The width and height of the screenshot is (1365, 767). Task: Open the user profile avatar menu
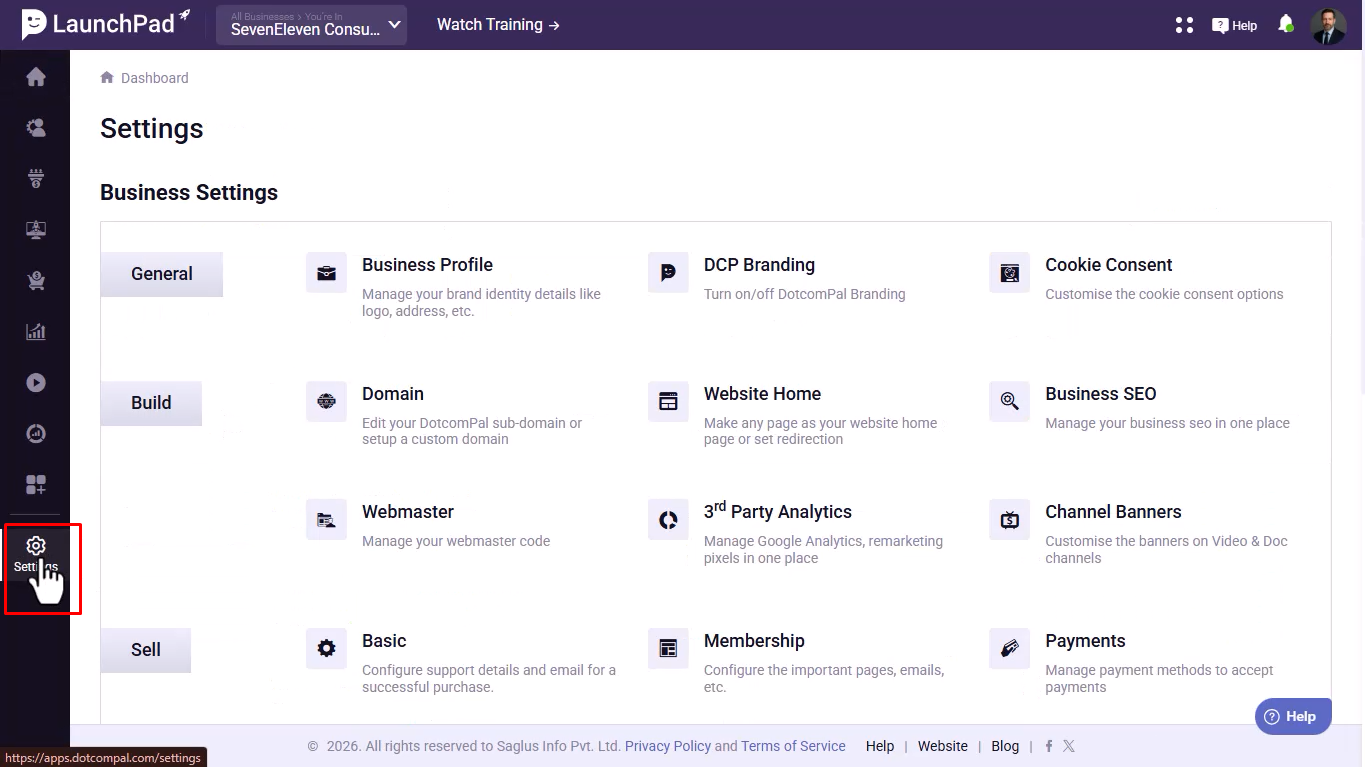1329,25
